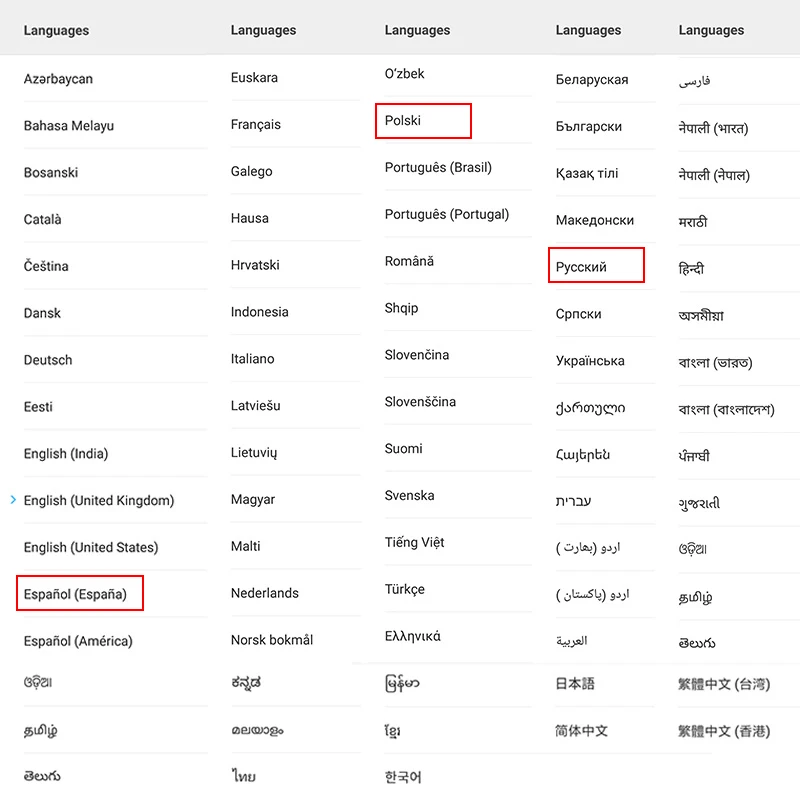Choose Bahasa Melayu language

click(x=69, y=126)
